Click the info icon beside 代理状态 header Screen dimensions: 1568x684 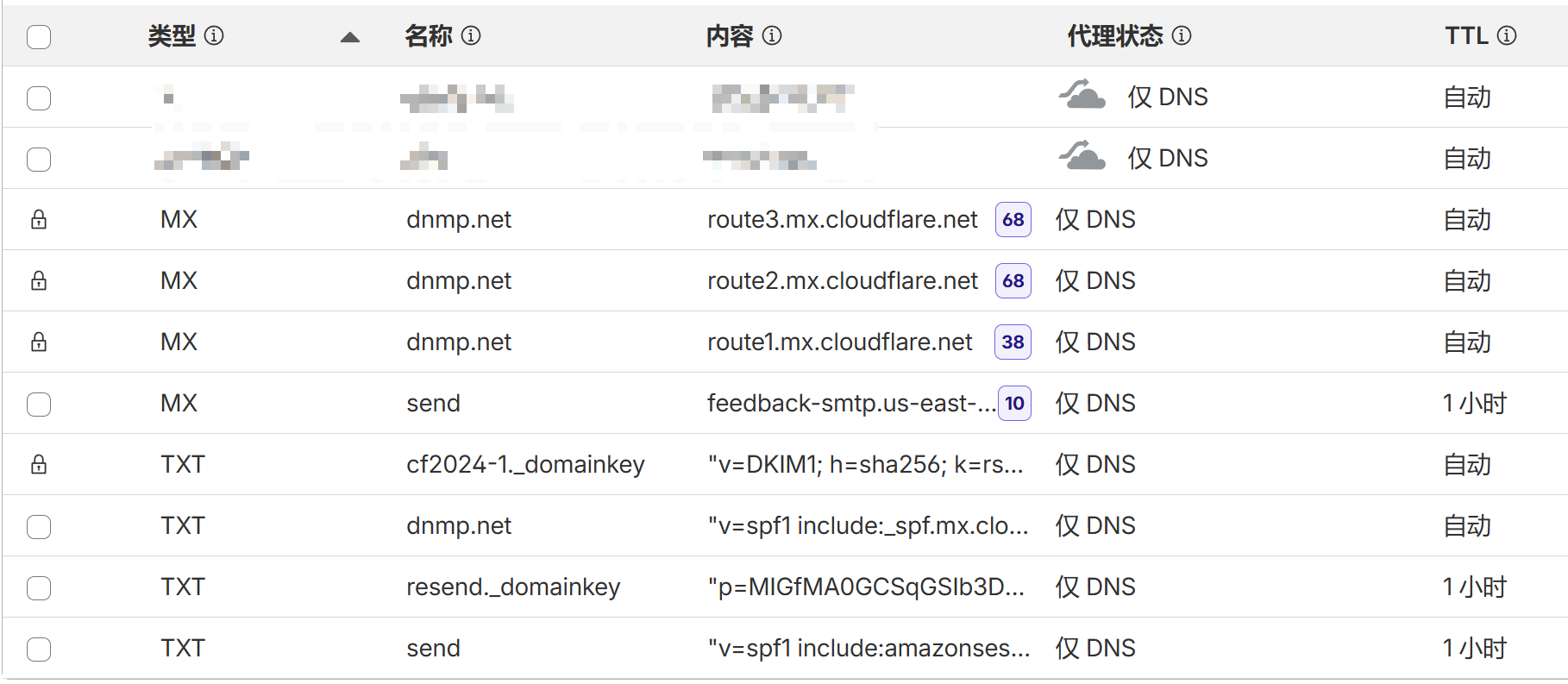[x=1182, y=35]
